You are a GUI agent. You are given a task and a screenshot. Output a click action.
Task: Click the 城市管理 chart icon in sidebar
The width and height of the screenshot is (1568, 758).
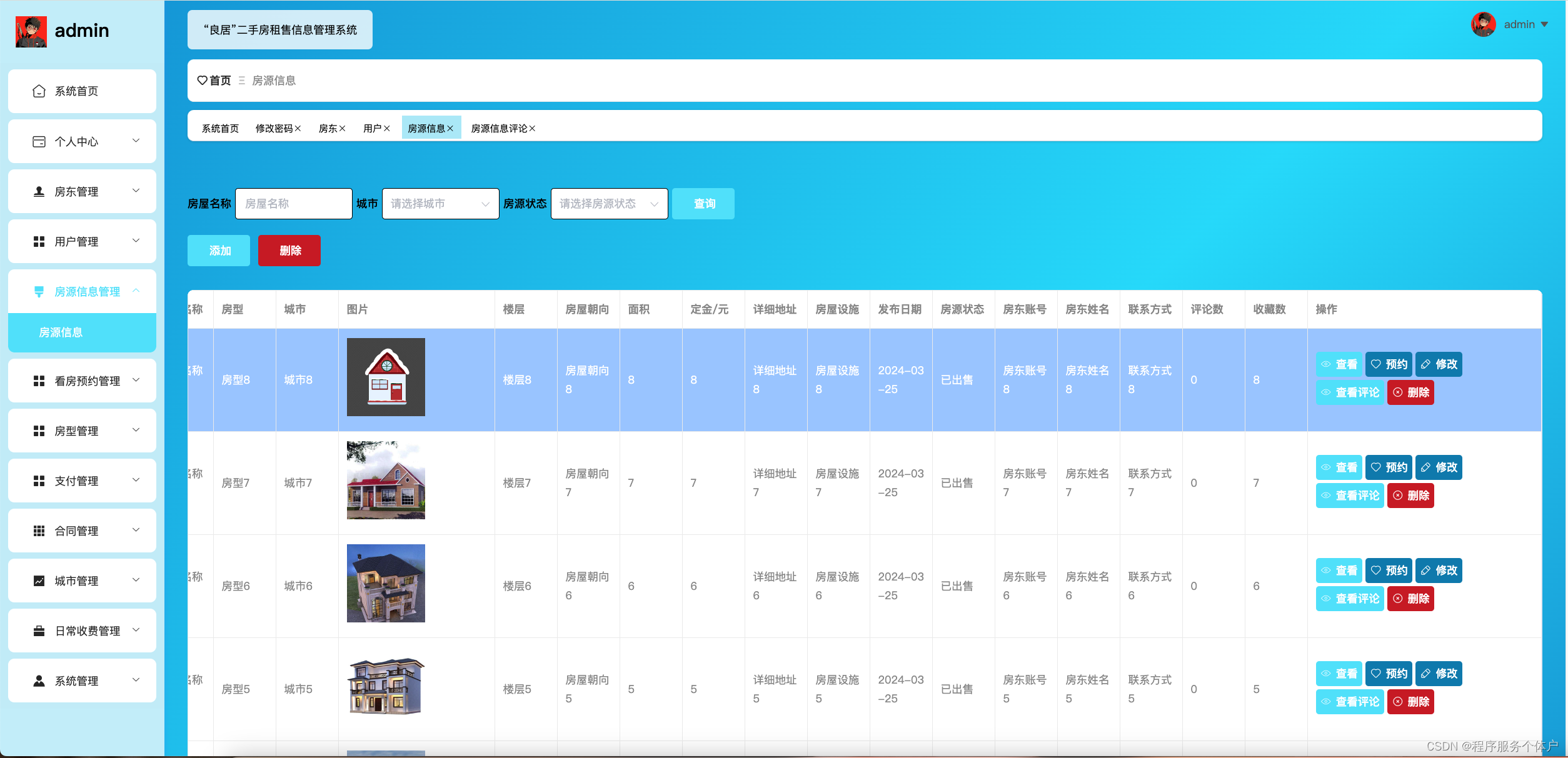pyautogui.click(x=39, y=581)
